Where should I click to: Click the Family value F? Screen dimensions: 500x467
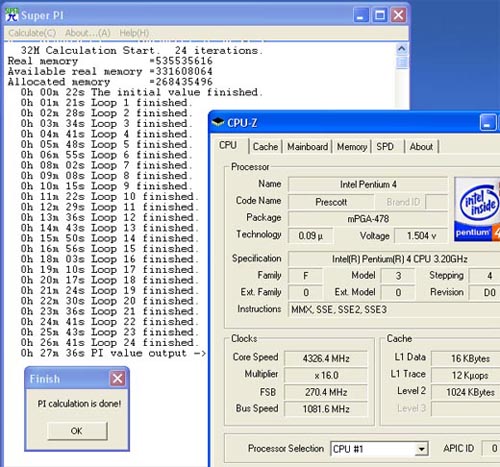pyautogui.click(x=306, y=276)
